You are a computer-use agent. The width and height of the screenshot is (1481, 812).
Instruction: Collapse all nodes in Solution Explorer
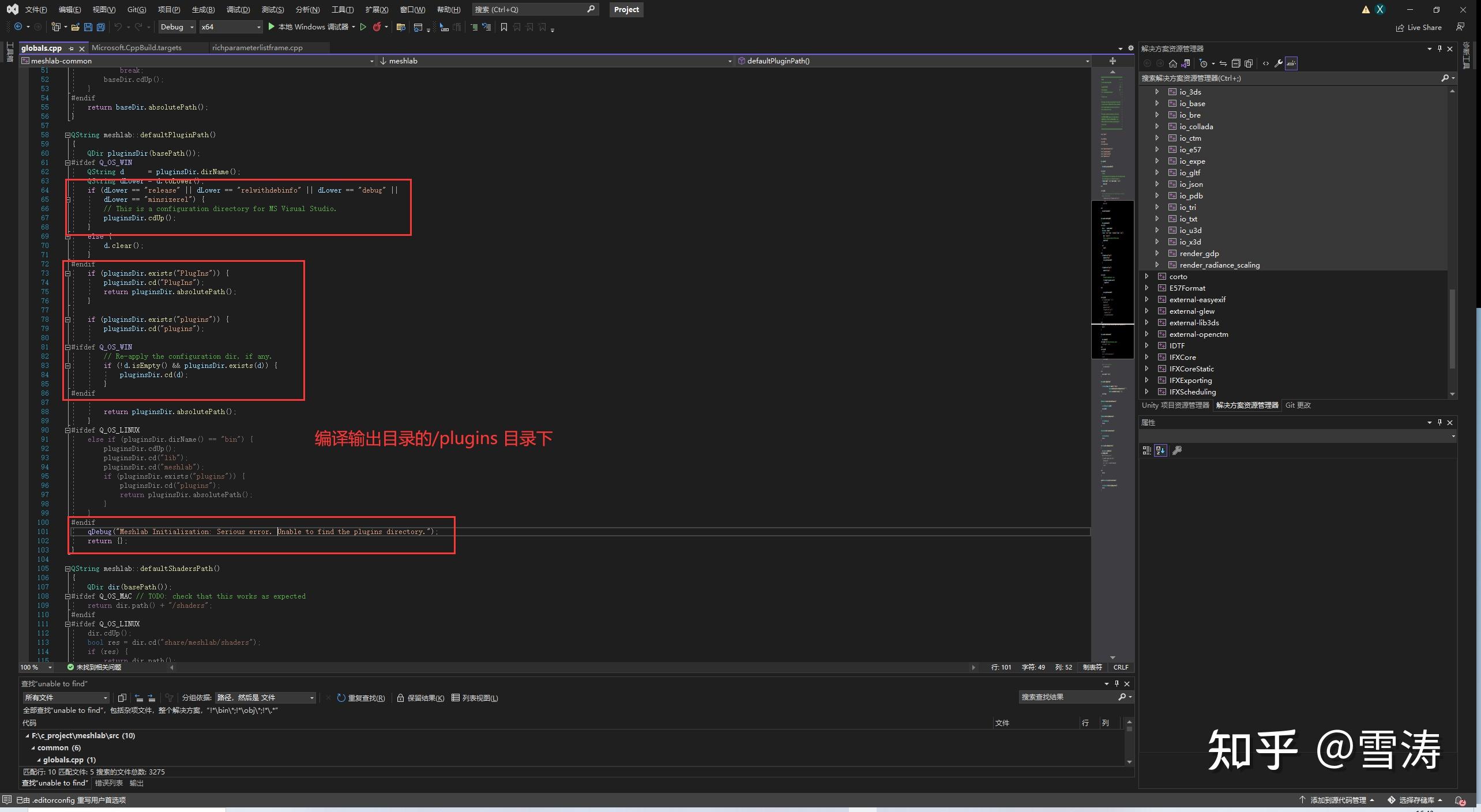tap(1236, 63)
